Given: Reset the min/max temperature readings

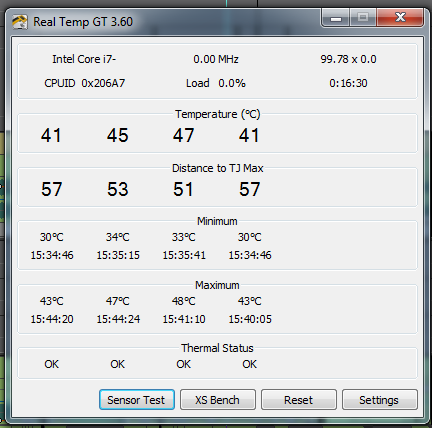Looking at the screenshot, I should click(299, 400).
